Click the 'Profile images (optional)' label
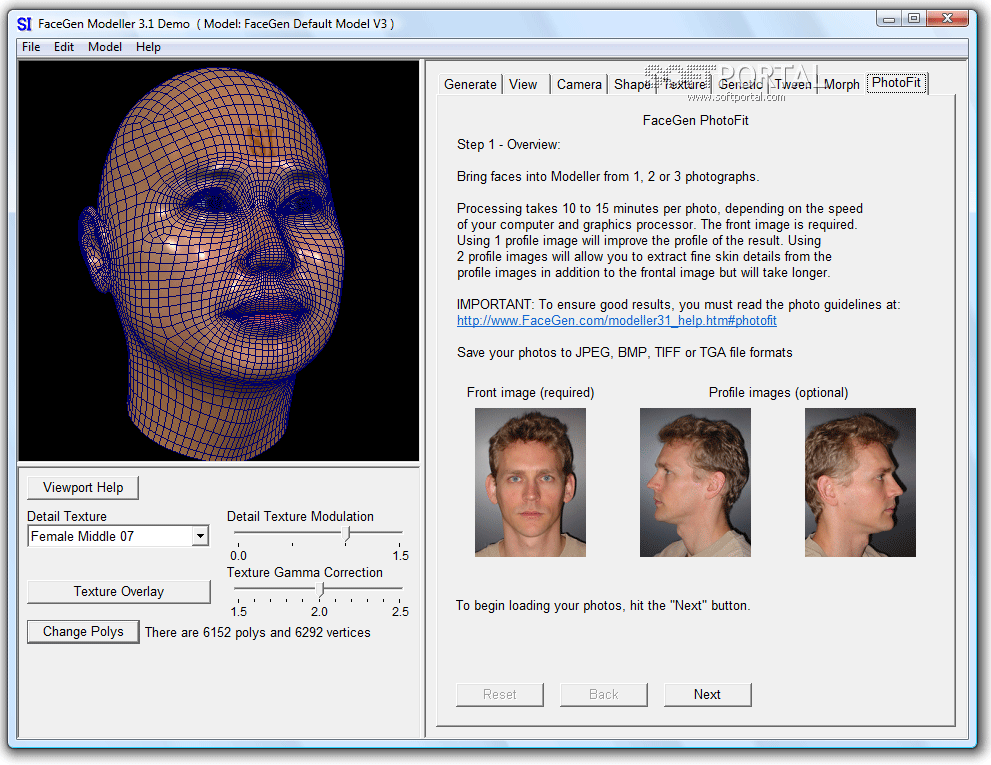Screen dimensions: 991x765 point(778,392)
